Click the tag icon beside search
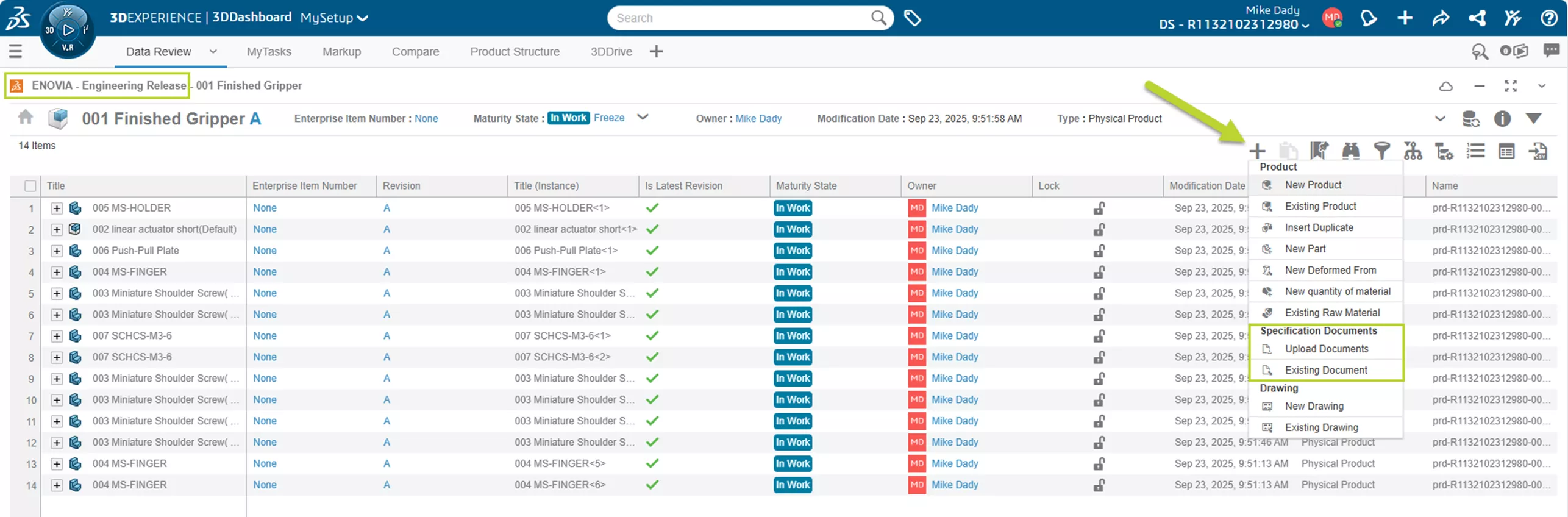Image resolution: width=1568 pixels, height=517 pixels. pyautogui.click(x=912, y=18)
